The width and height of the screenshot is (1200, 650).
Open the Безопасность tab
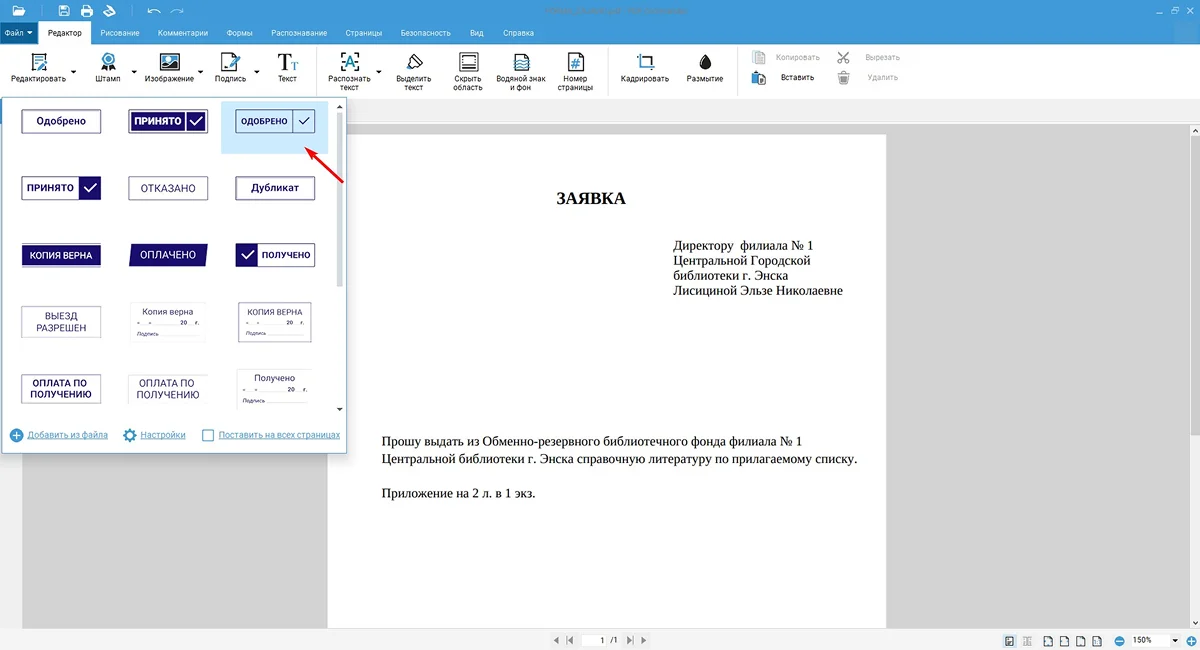point(426,33)
